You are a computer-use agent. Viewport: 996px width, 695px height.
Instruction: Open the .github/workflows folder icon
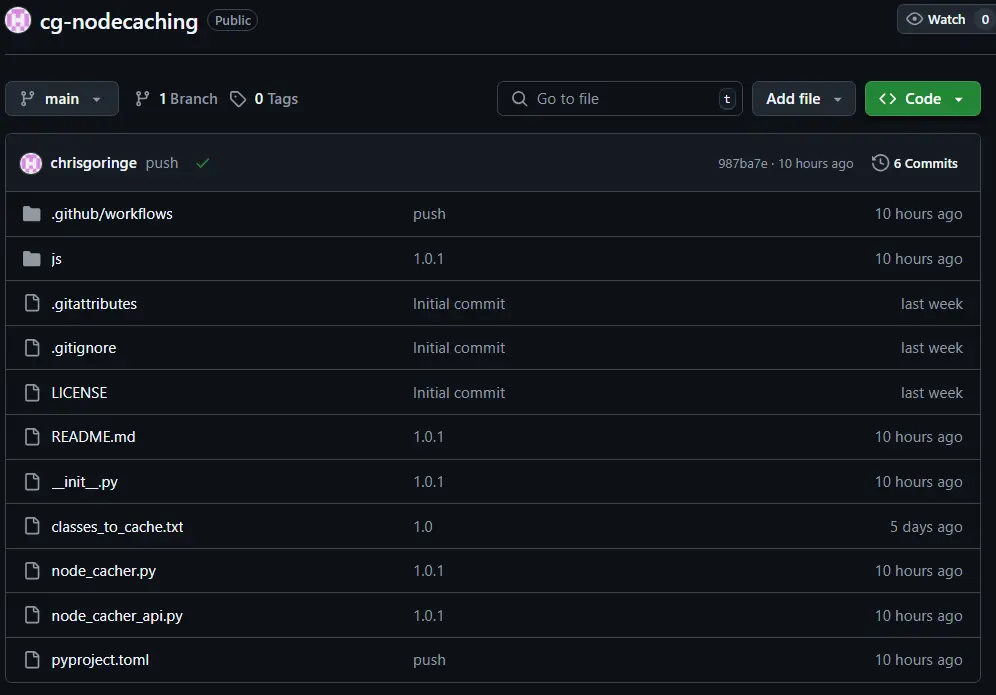(x=32, y=214)
